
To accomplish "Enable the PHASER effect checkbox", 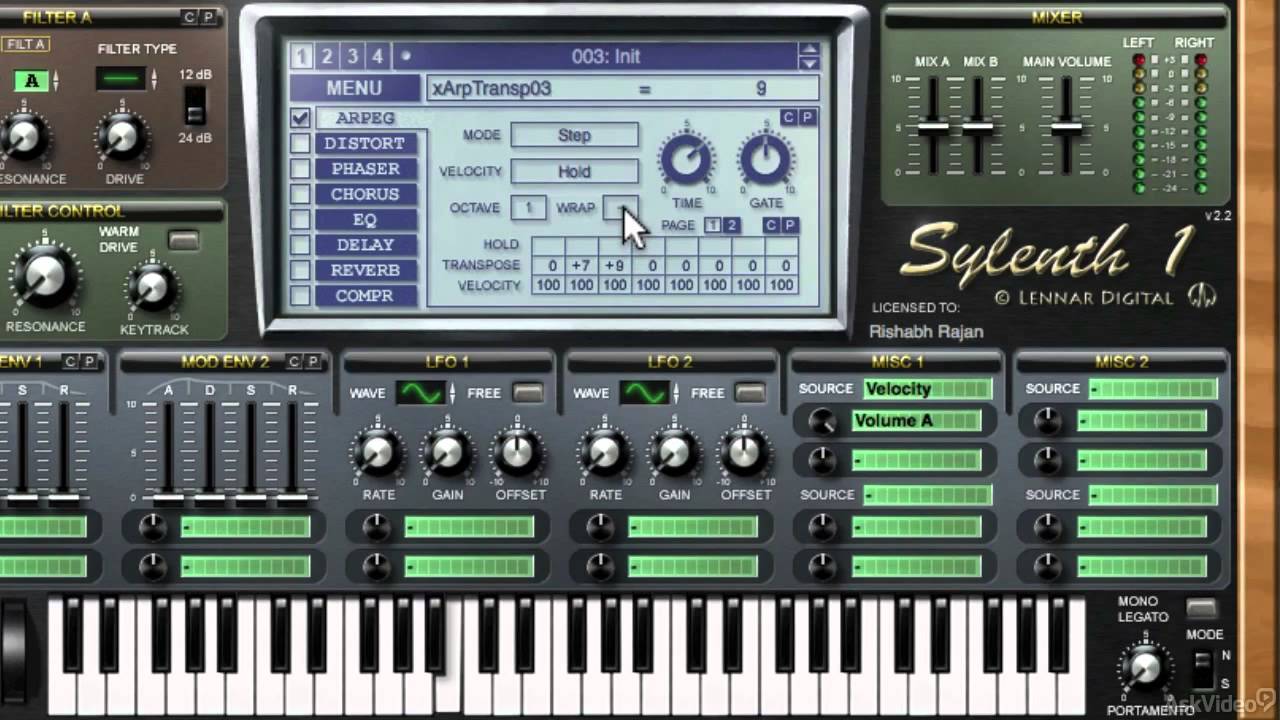I will [300, 169].
